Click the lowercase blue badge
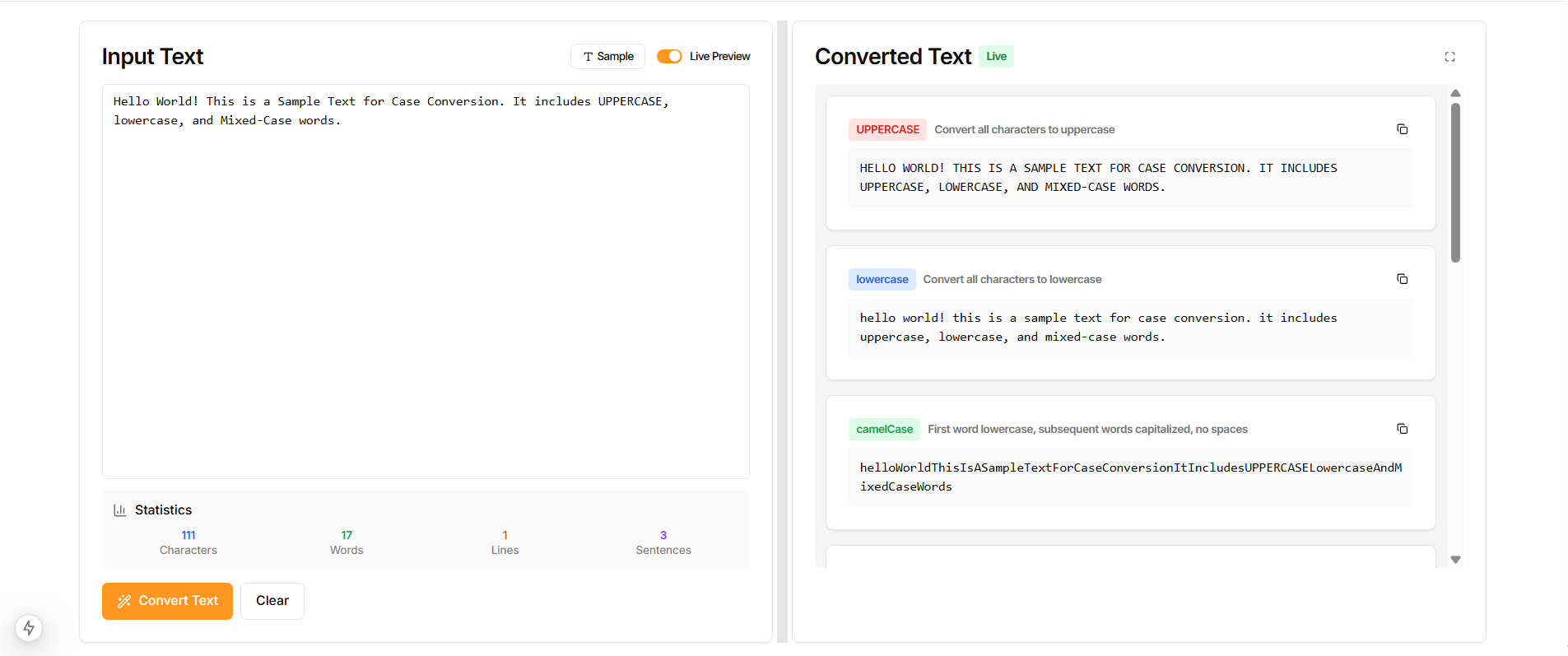The image size is (1568, 656). pyautogui.click(x=882, y=279)
